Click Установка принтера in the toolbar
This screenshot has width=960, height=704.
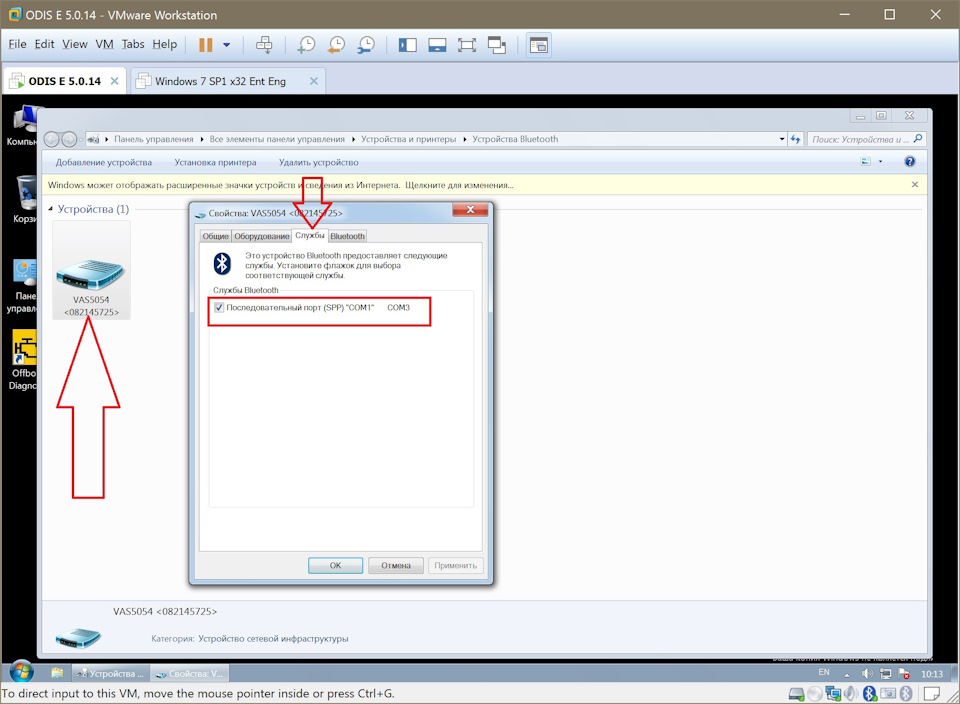pos(216,162)
